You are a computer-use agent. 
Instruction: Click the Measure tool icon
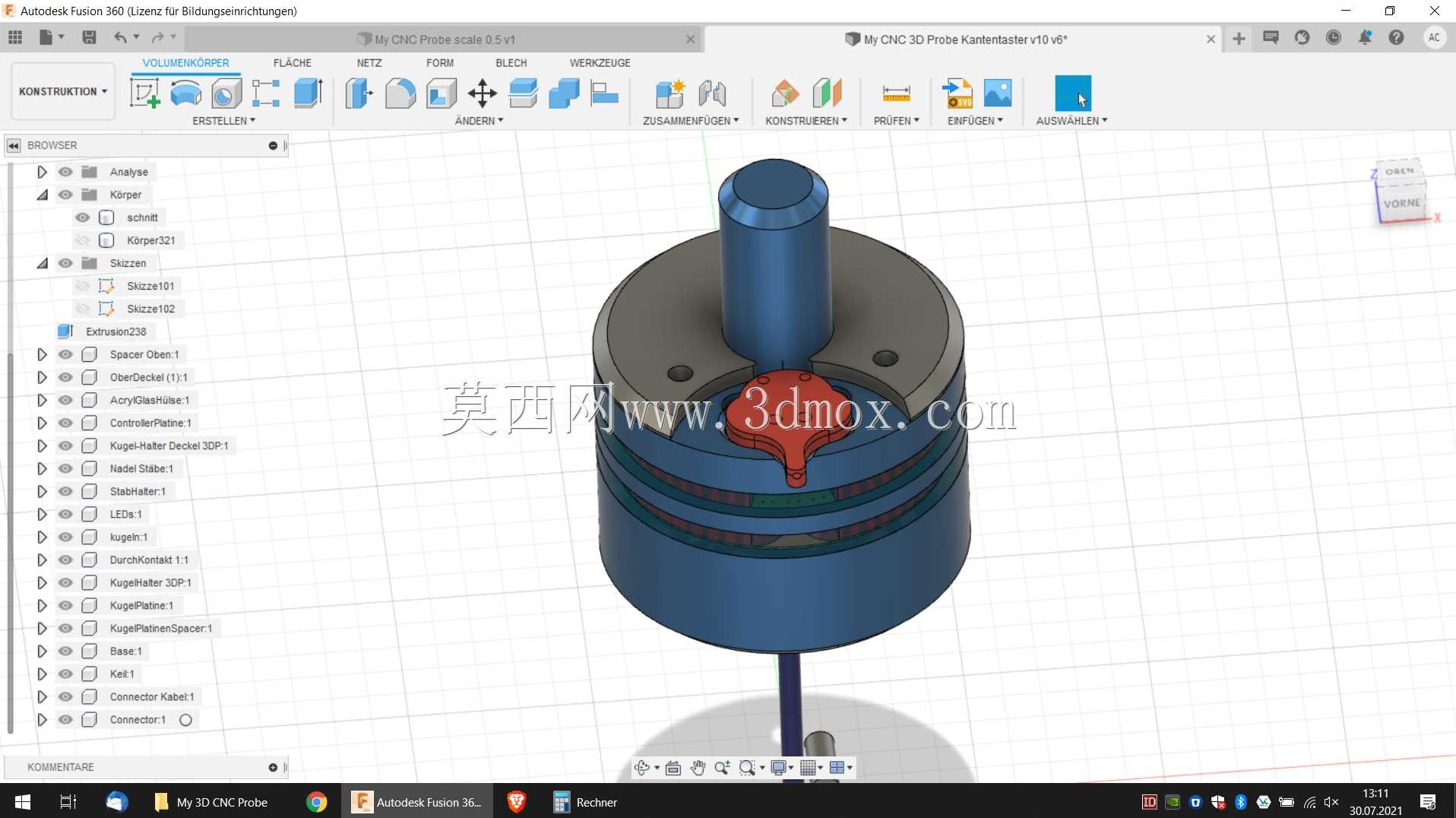[896, 93]
